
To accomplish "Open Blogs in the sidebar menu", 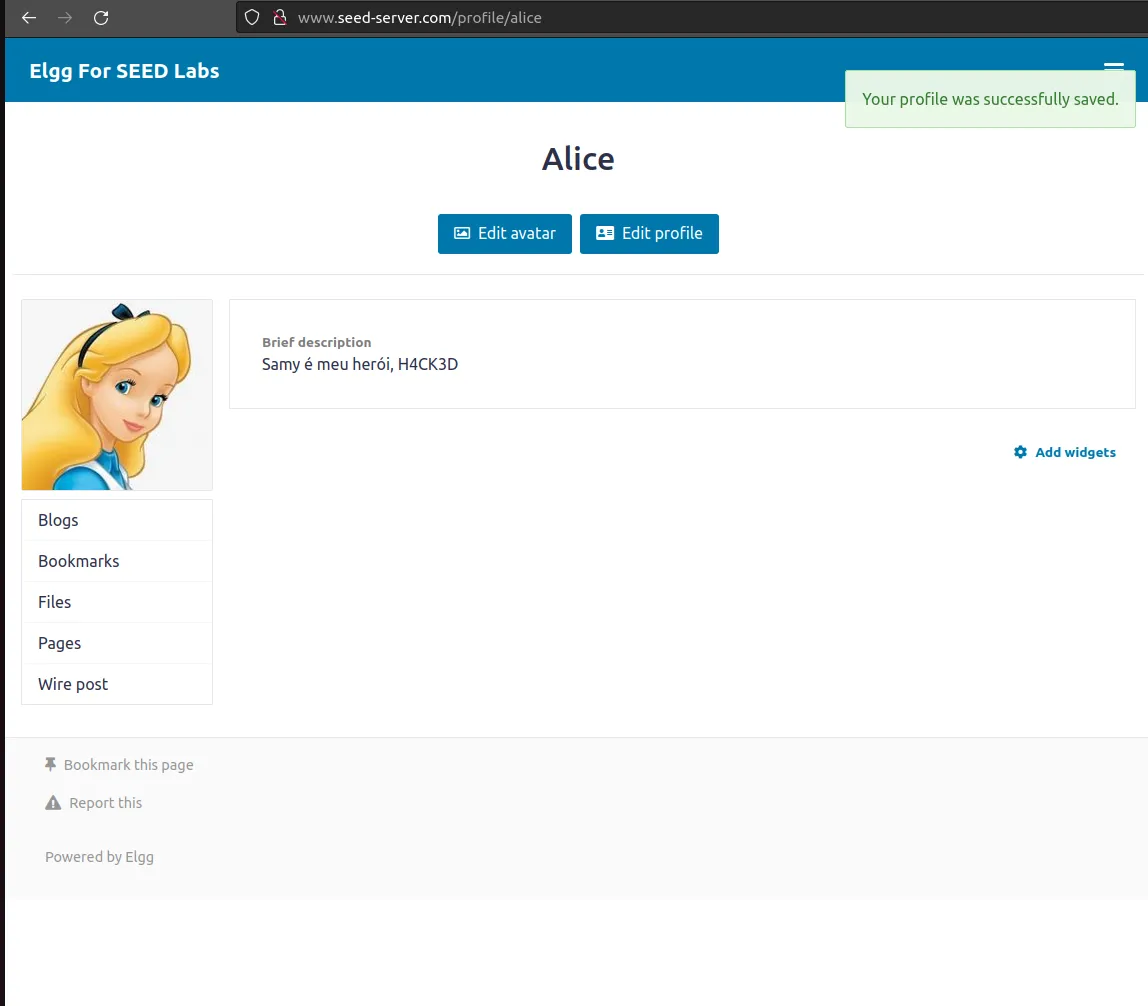I will [58, 520].
